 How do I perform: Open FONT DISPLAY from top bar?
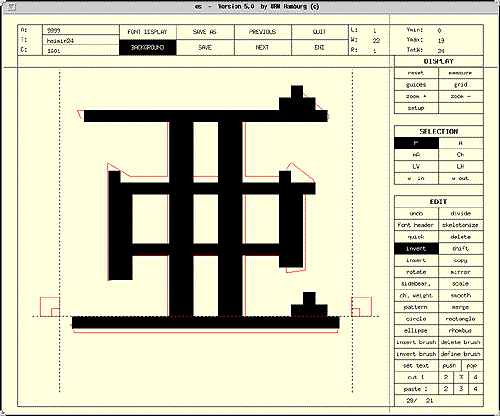(x=148, y=32)
